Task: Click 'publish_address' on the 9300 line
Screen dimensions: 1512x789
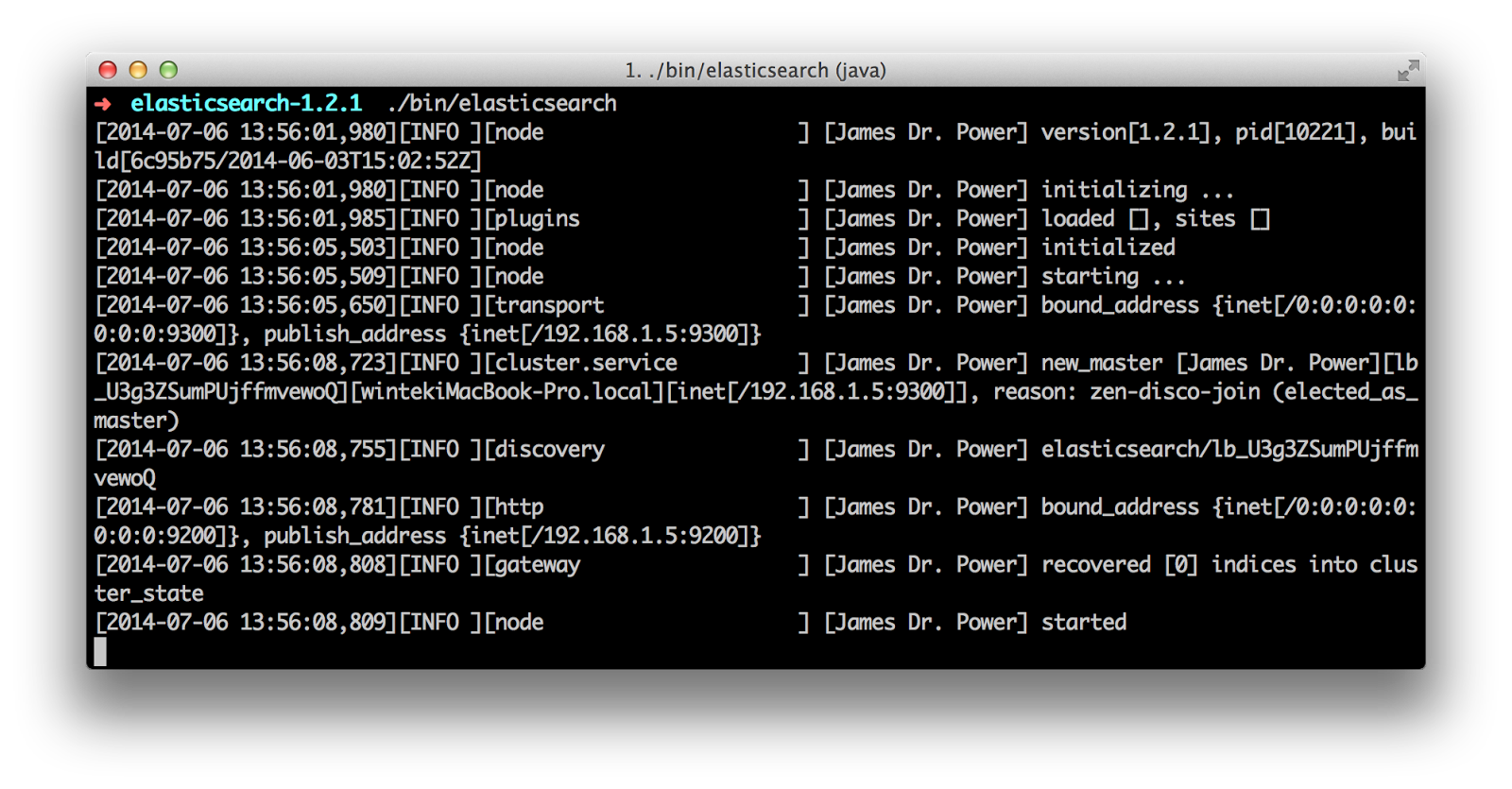Action: click(x=354, y=334)
